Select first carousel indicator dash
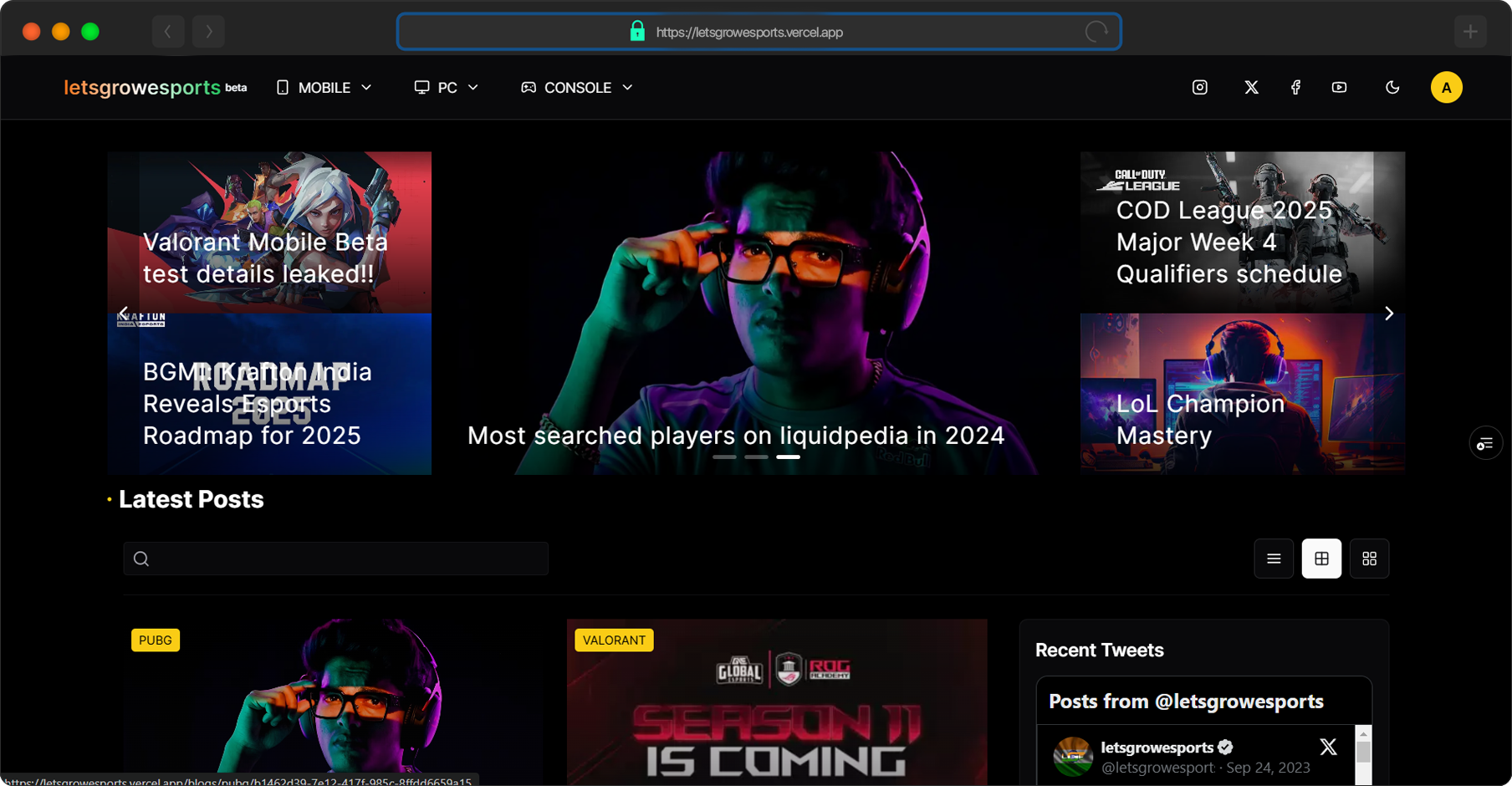Image resolution: width=1512 pixels, height=786 pixels. pyautogui.click(x=724, y=457)
